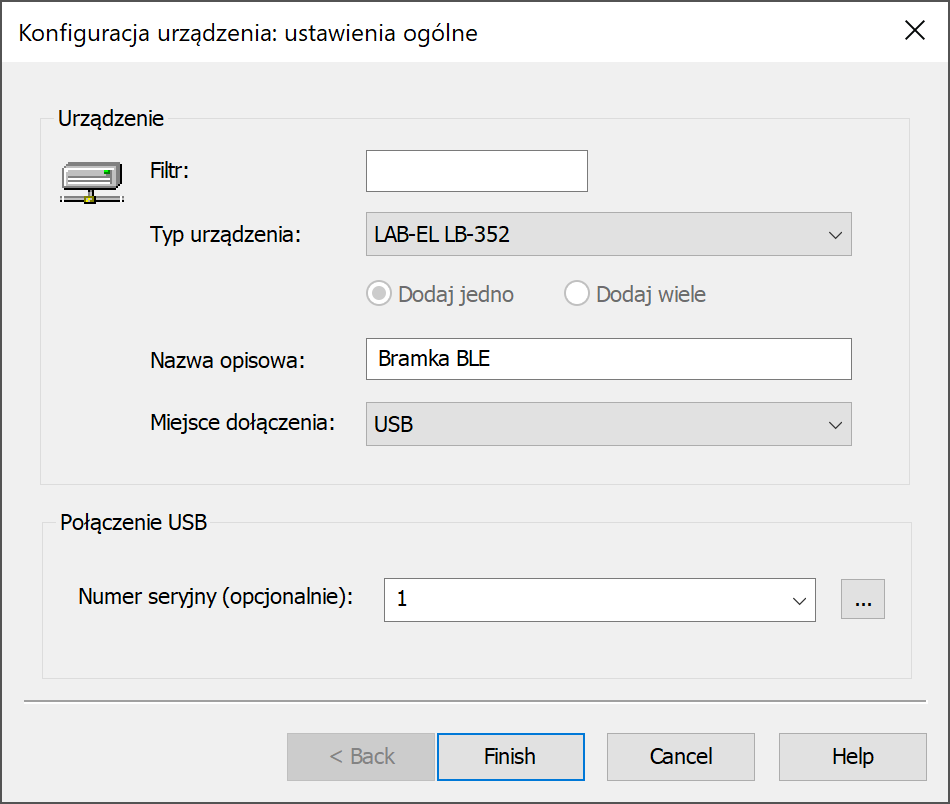Click the network device icon
The height and width of the screenshot is (804, 950).
click(x=92, y=182)
